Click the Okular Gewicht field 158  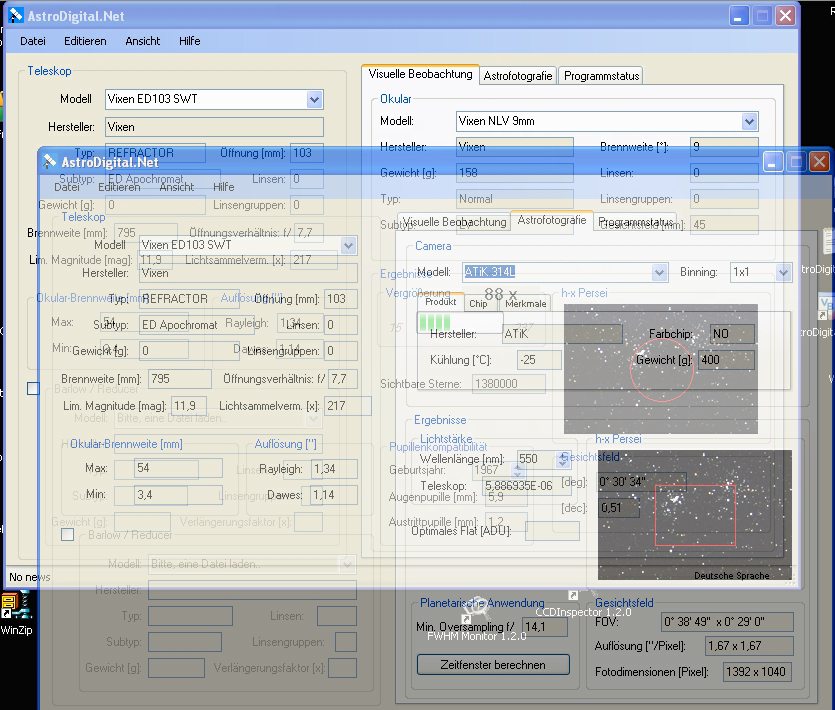click(x=514, y=173)
